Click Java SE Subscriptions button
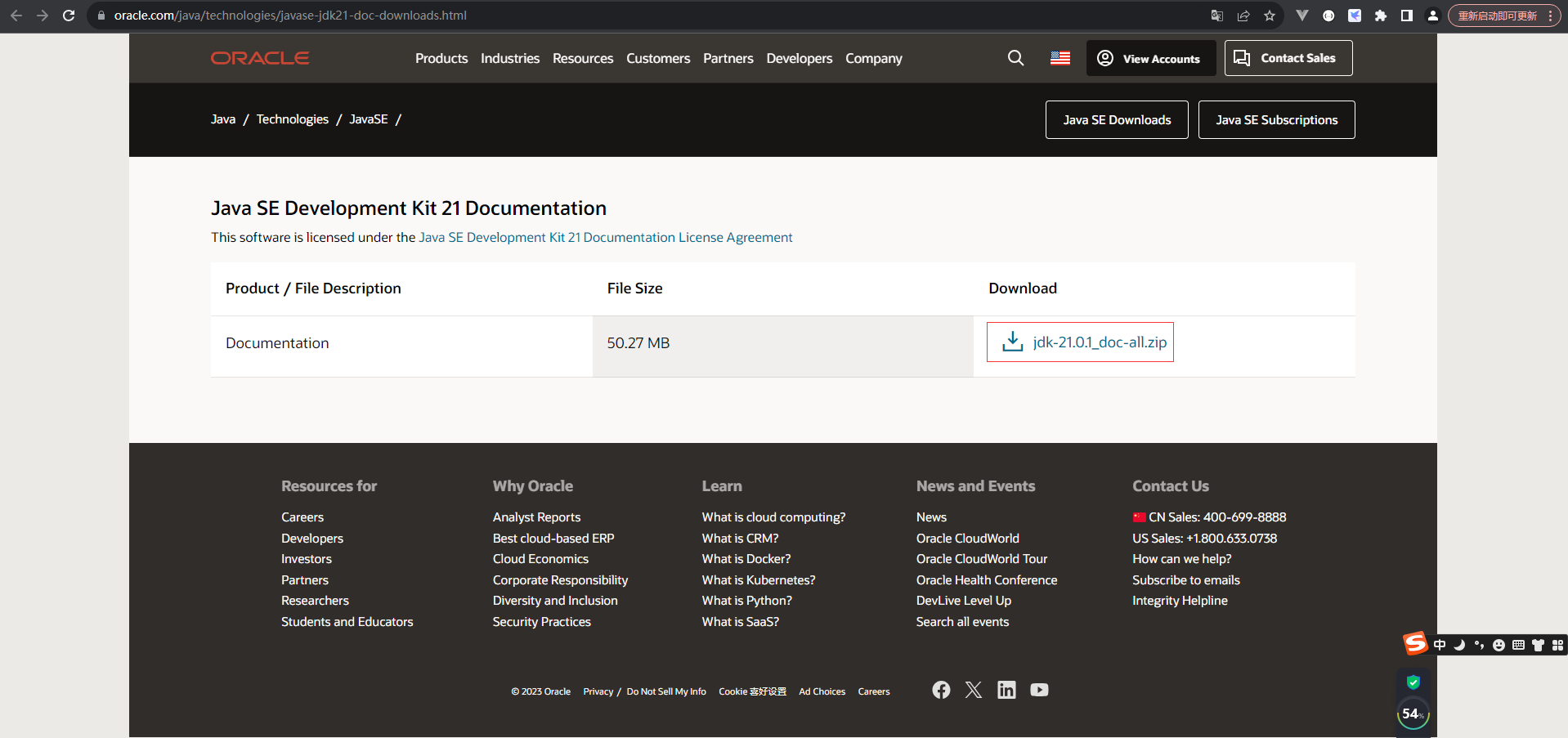 click(x=1277, y=119)
